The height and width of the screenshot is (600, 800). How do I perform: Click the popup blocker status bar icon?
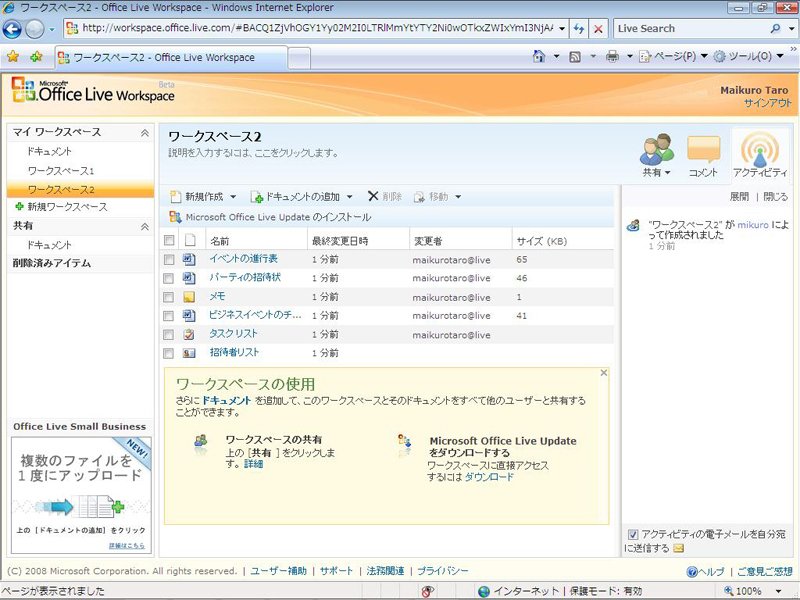pyautogui.click(x=428, y=591)
